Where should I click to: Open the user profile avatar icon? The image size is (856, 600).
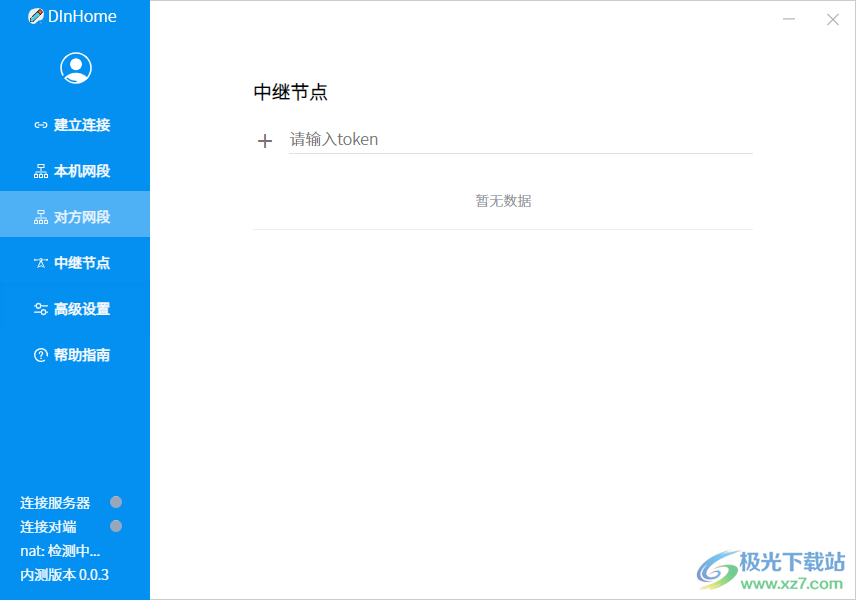tap(75, 67)
